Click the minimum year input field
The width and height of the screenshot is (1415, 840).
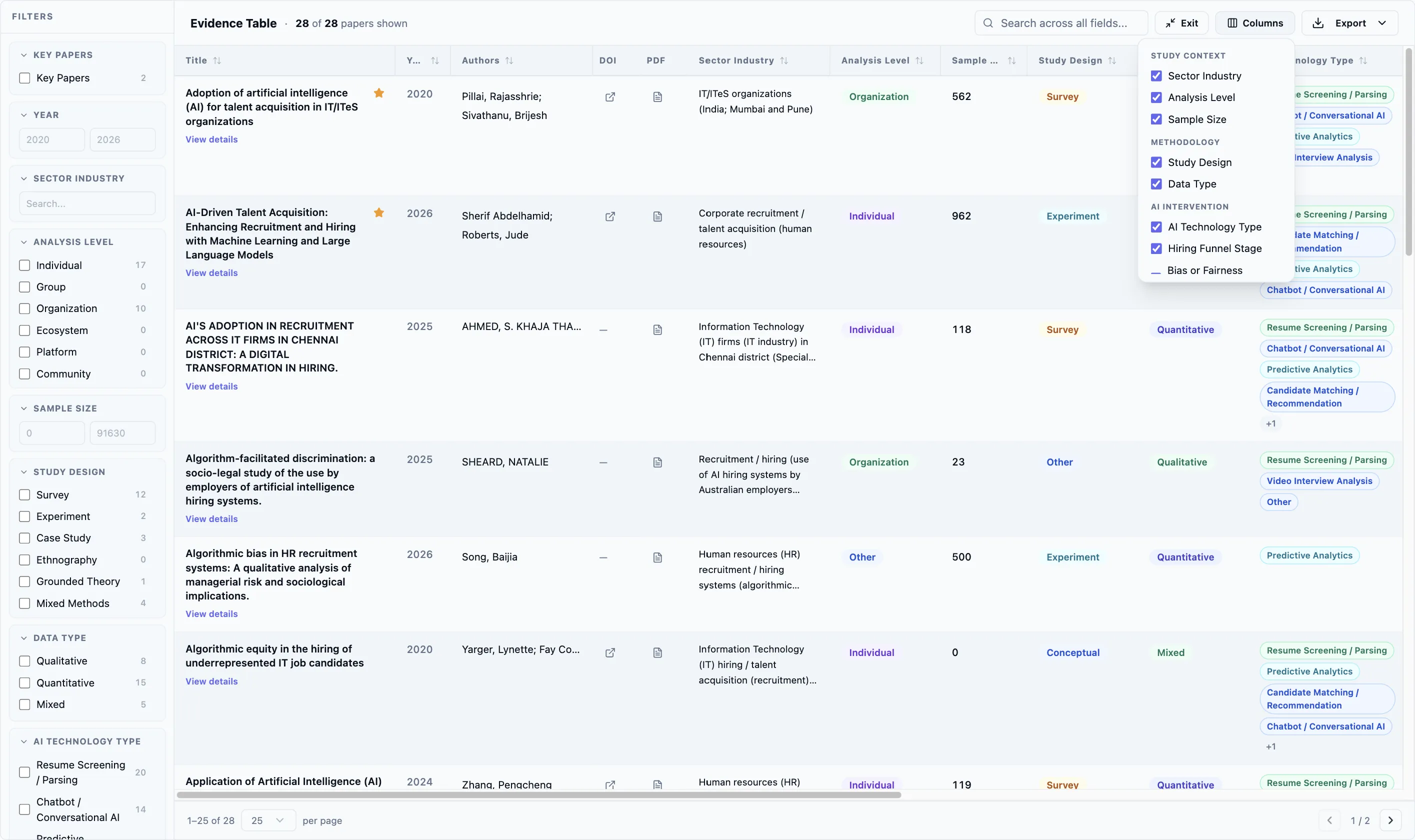(52, 140)
